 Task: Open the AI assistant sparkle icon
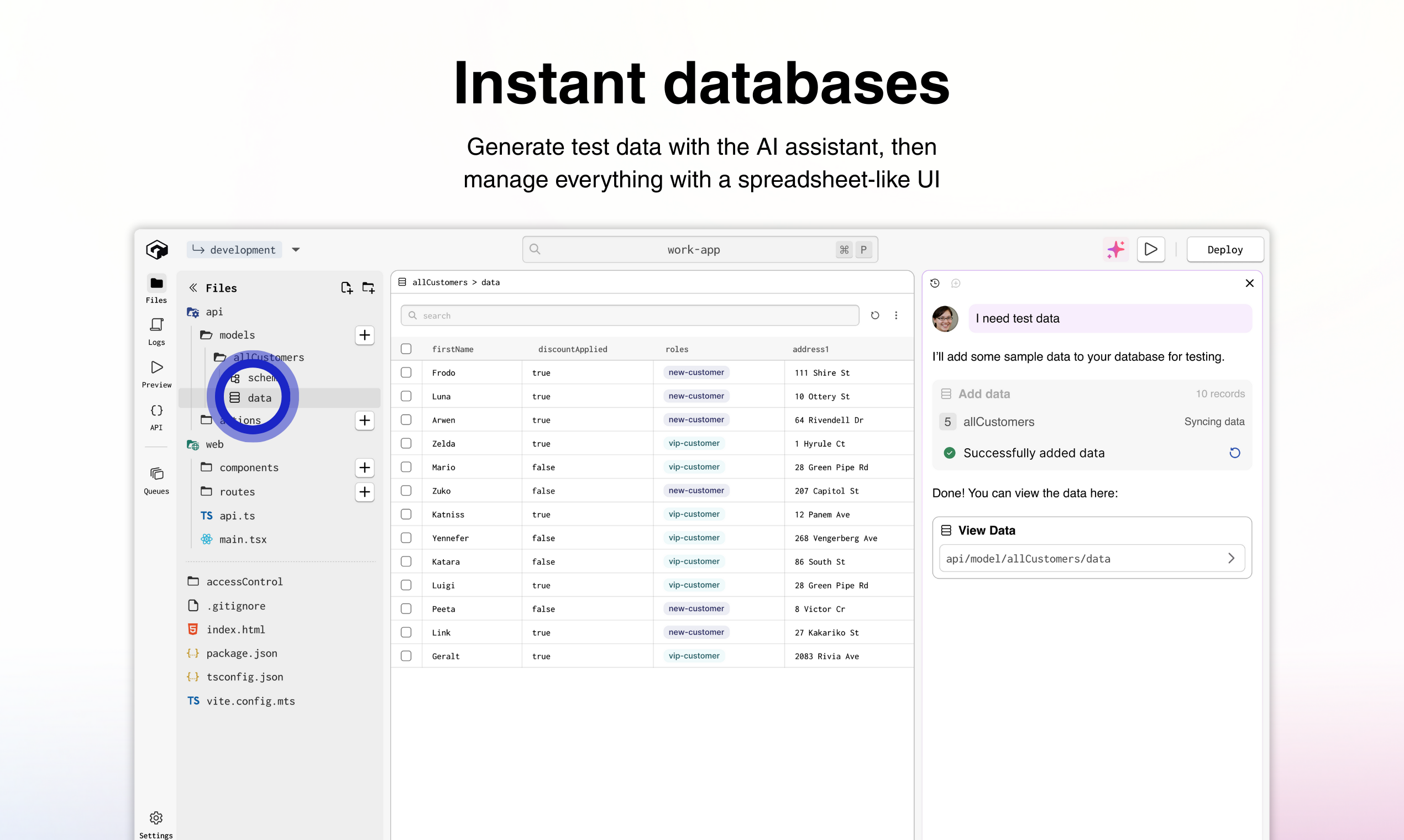pos(1115,250)
